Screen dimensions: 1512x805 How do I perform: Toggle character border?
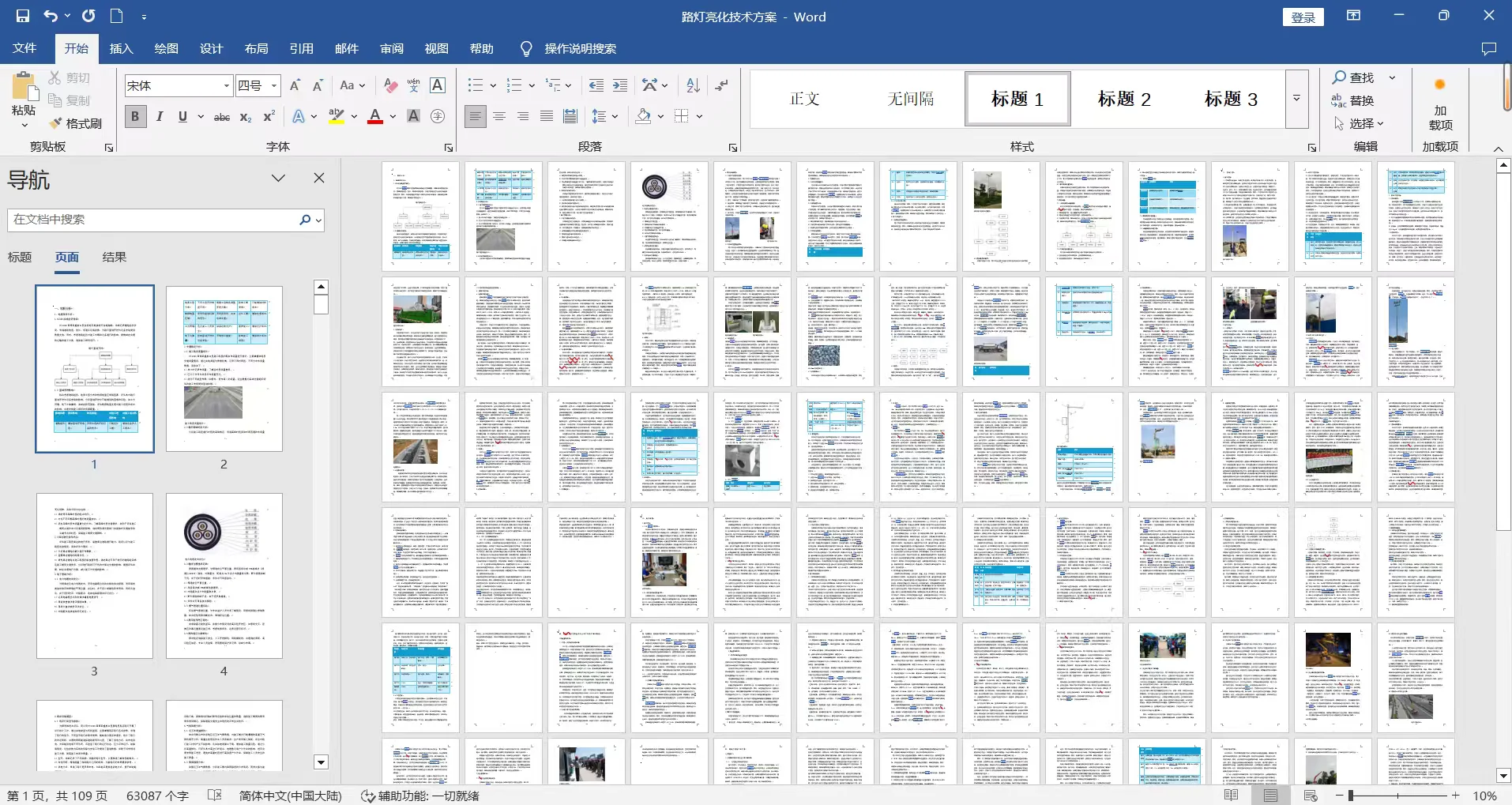[438, 85]
